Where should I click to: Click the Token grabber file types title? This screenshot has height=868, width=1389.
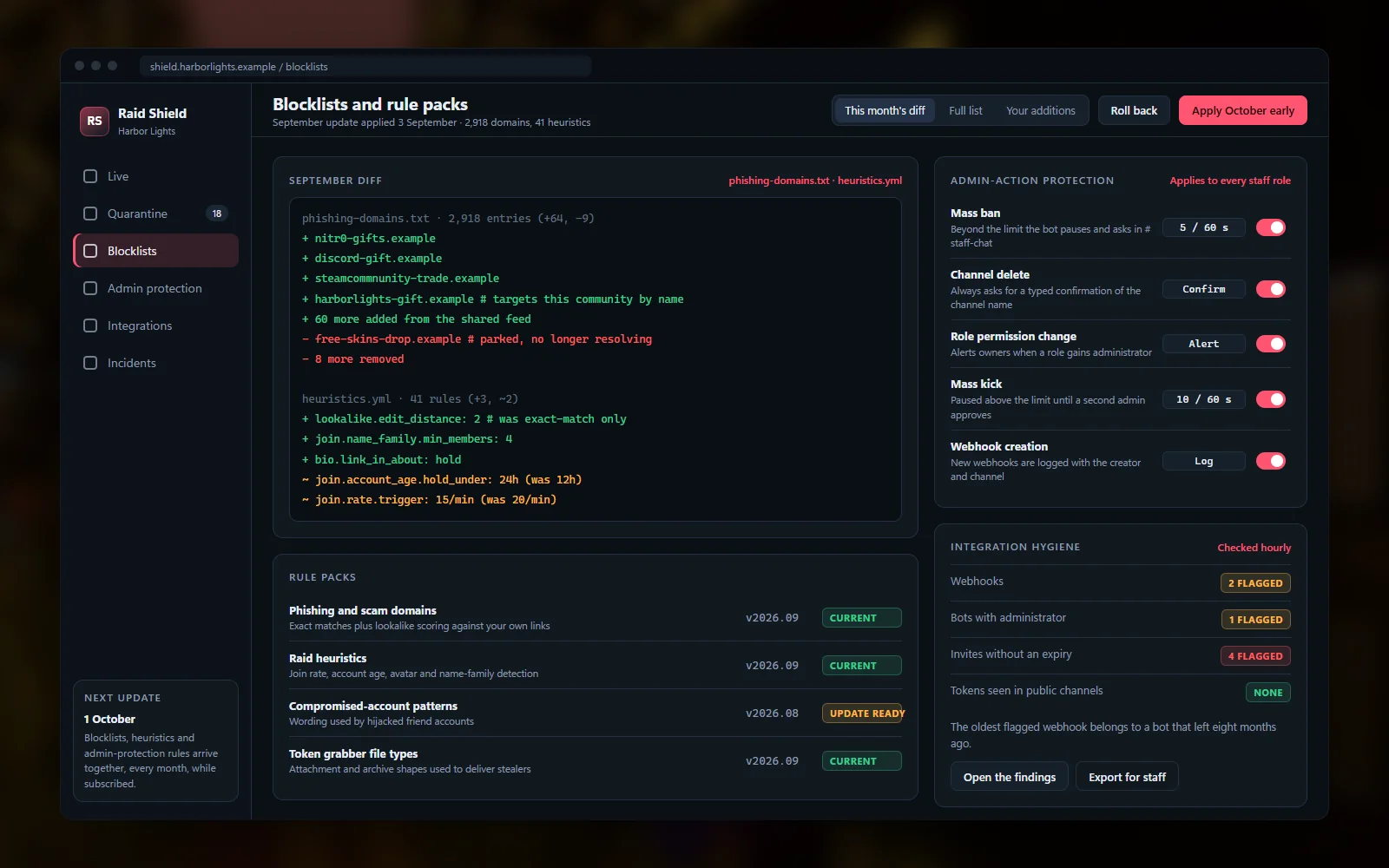tap(353, 753)
